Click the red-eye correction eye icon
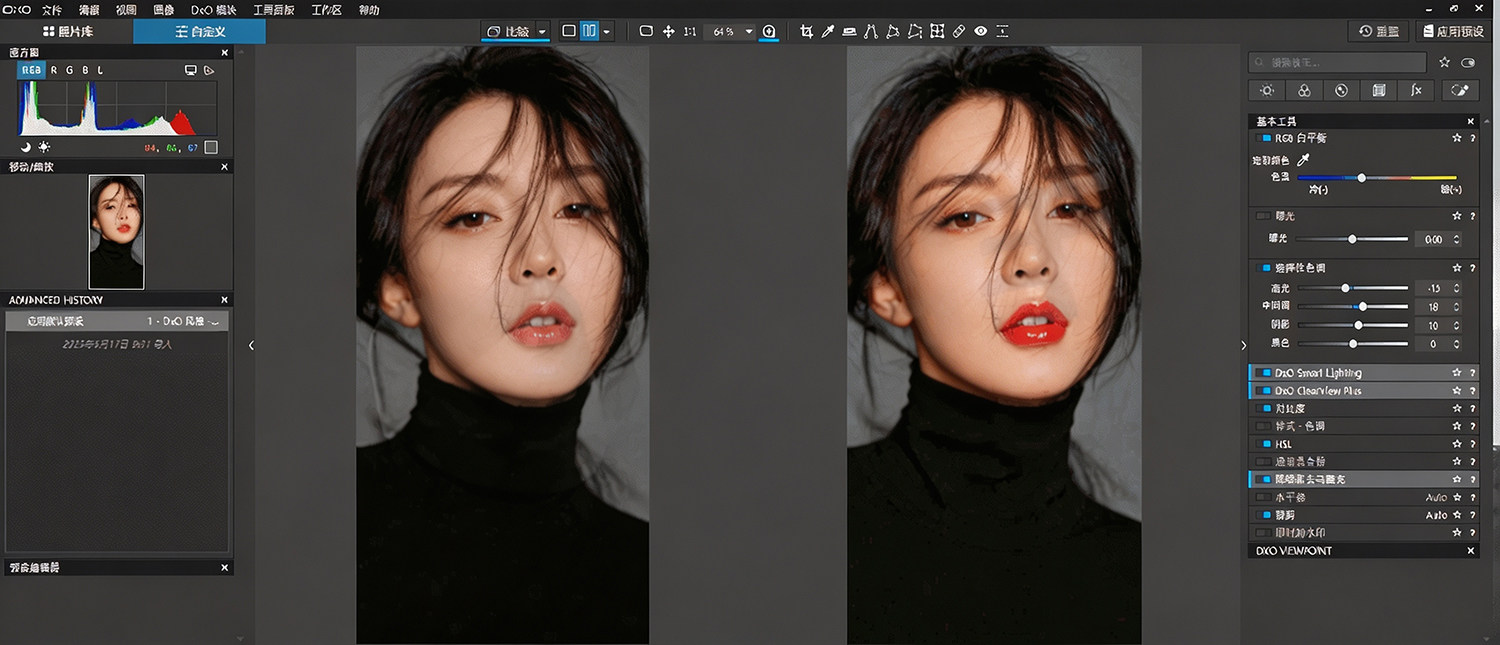Viewport: 1500px width, 645px height. pos(981,32)
